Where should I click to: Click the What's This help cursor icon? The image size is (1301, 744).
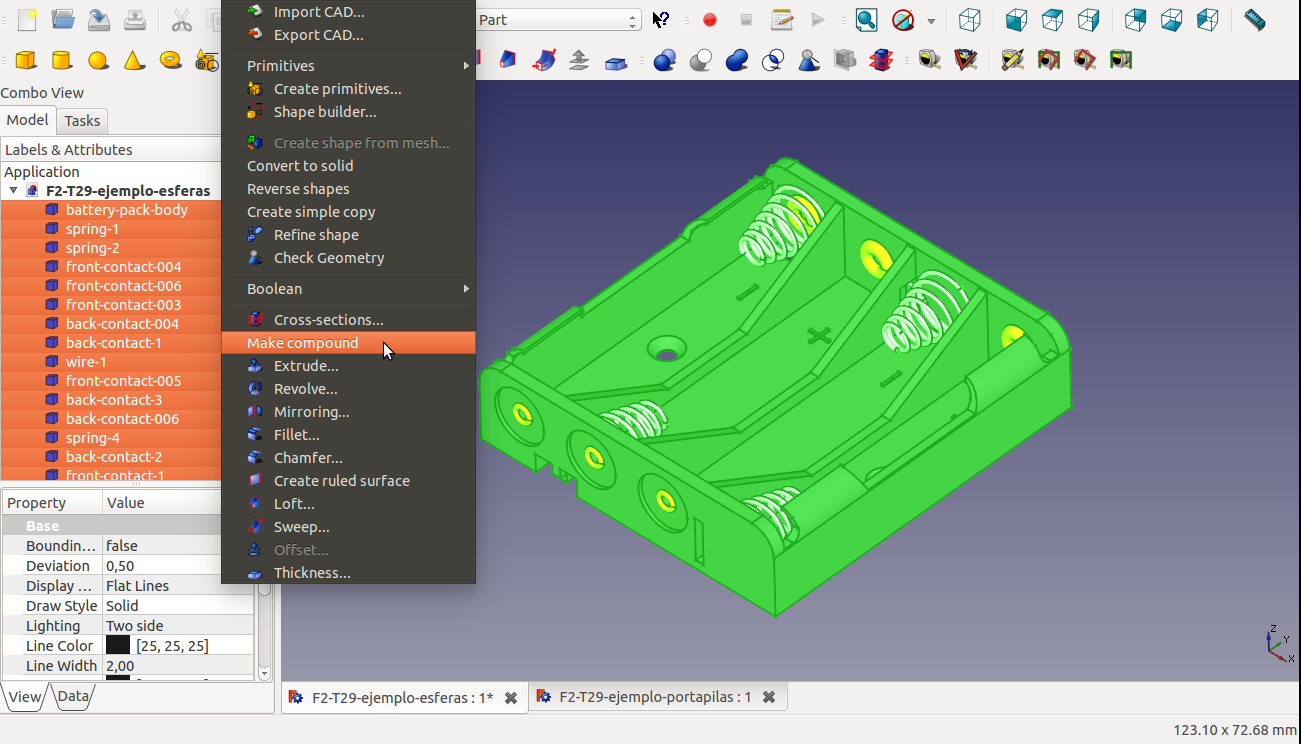coord(661,20)
